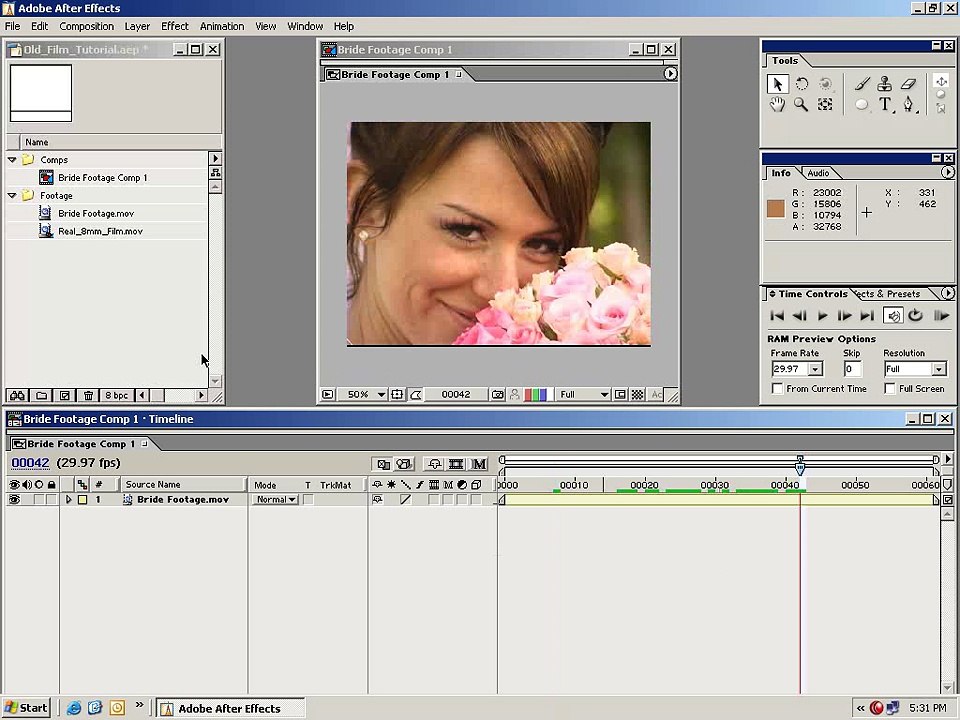Screen dimensions: 960x720
Task: Enable the Full Screen checkbox
Action: click(890, 389)
